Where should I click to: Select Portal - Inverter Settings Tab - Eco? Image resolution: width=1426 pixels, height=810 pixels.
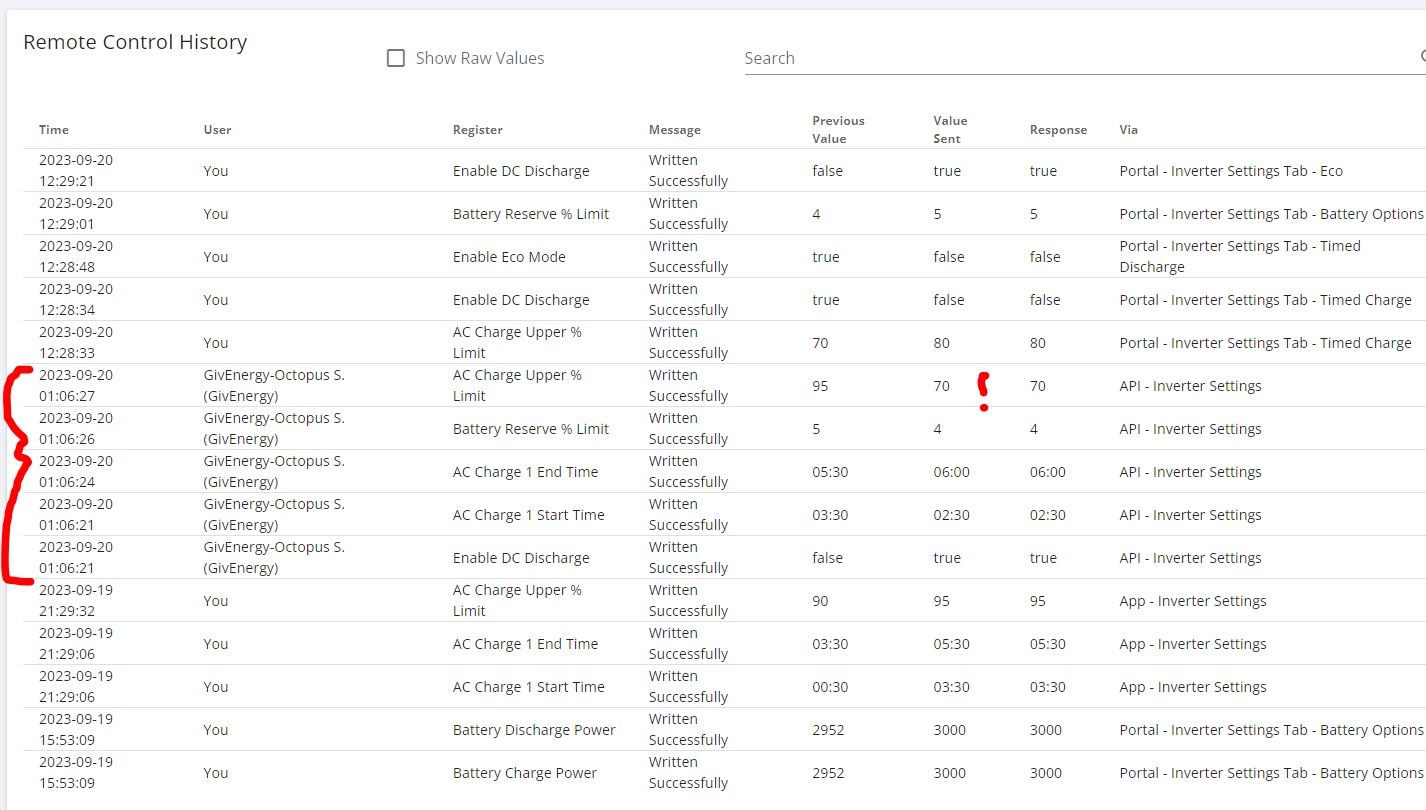pyautogui.click(x=1231, y=171)
